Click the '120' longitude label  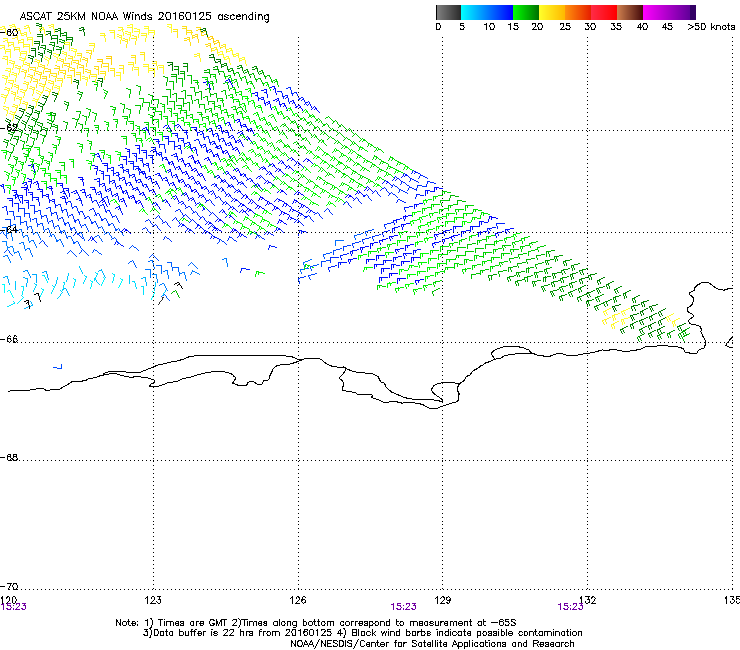[9, 599]
